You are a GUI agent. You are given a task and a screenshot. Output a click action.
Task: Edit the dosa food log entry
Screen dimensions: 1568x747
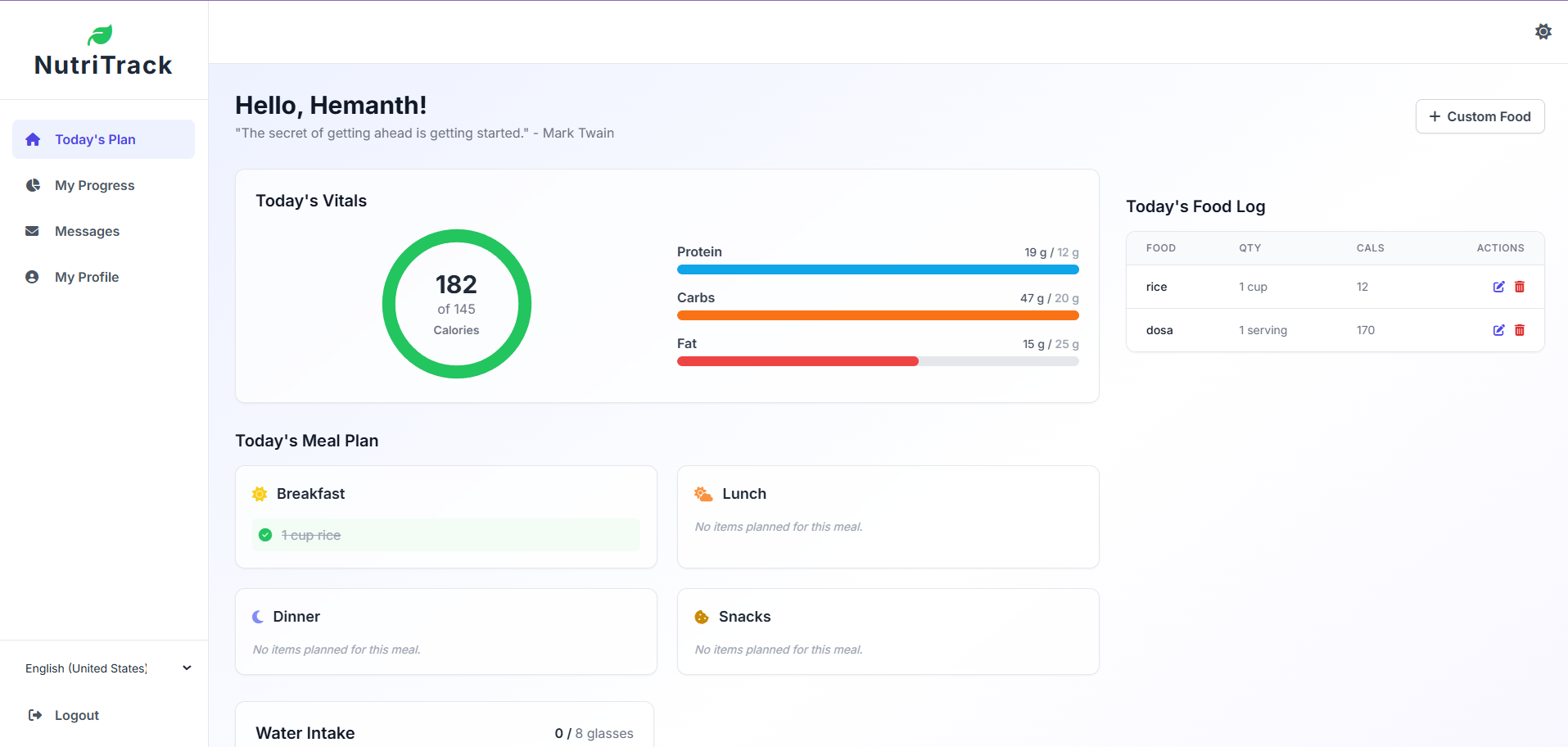[x=1498, y=330]
